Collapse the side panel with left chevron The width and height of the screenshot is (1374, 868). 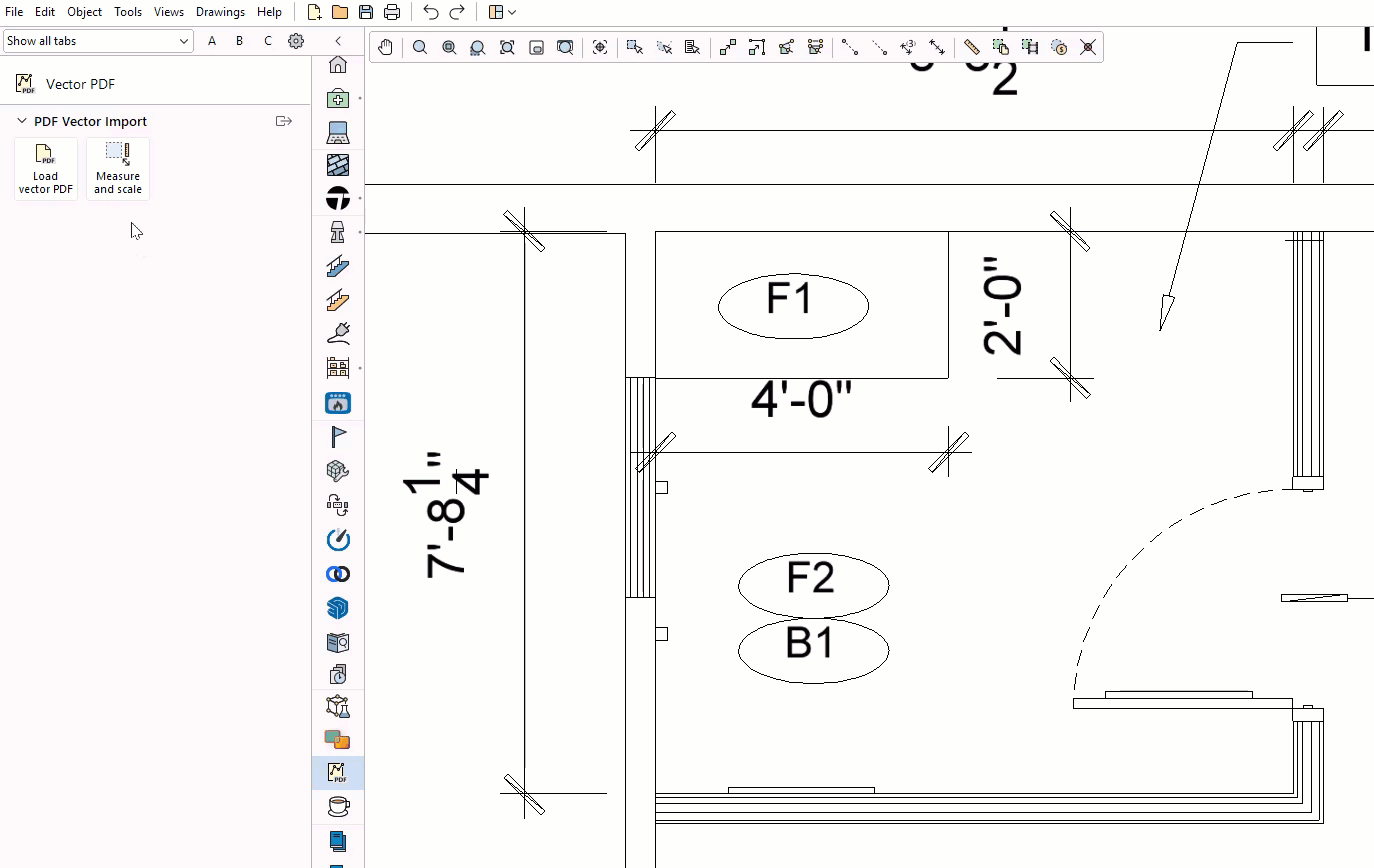(x=338, y=41)
